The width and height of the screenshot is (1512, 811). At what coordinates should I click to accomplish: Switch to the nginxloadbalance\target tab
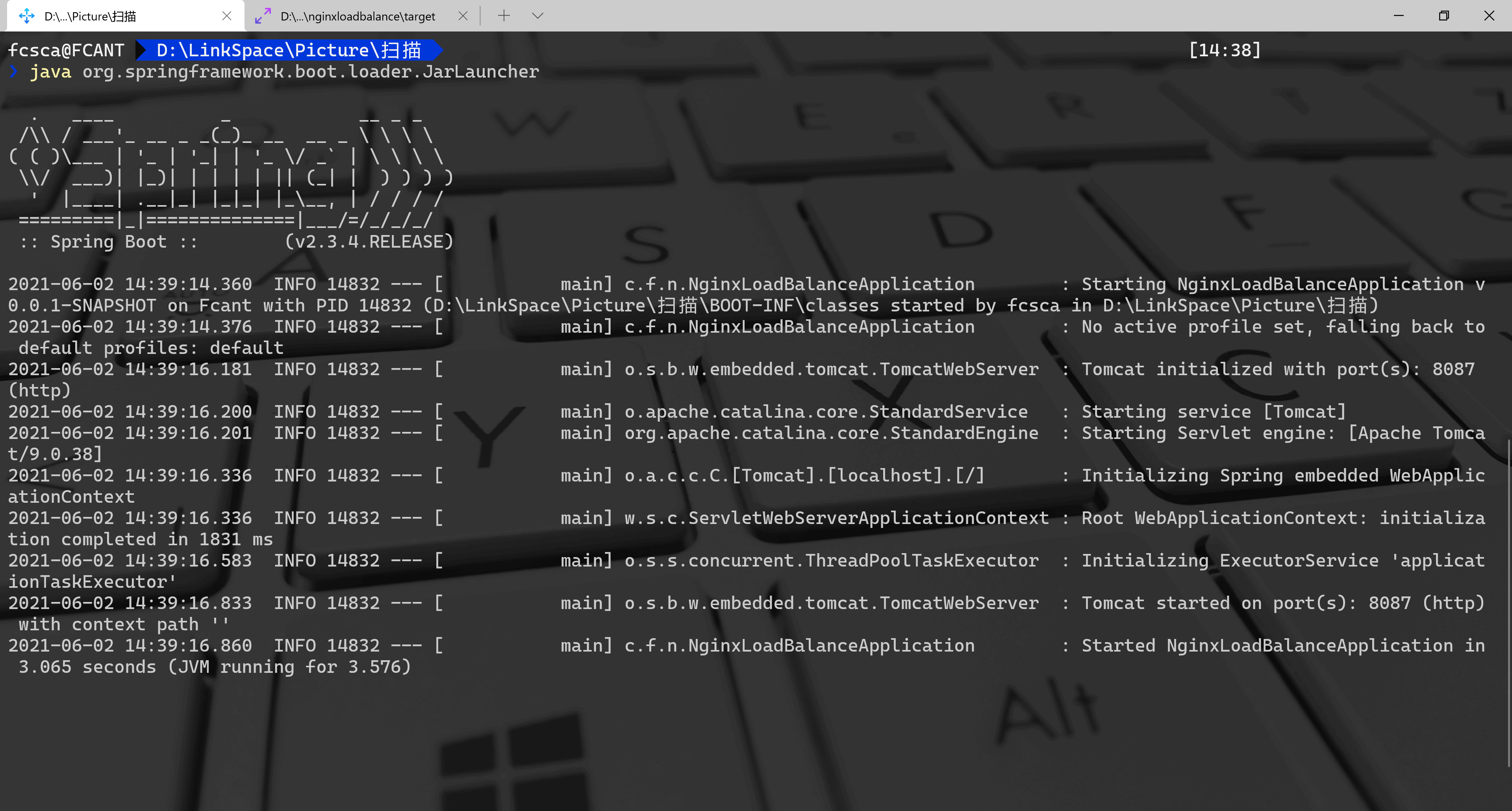(x=358, y=17)
